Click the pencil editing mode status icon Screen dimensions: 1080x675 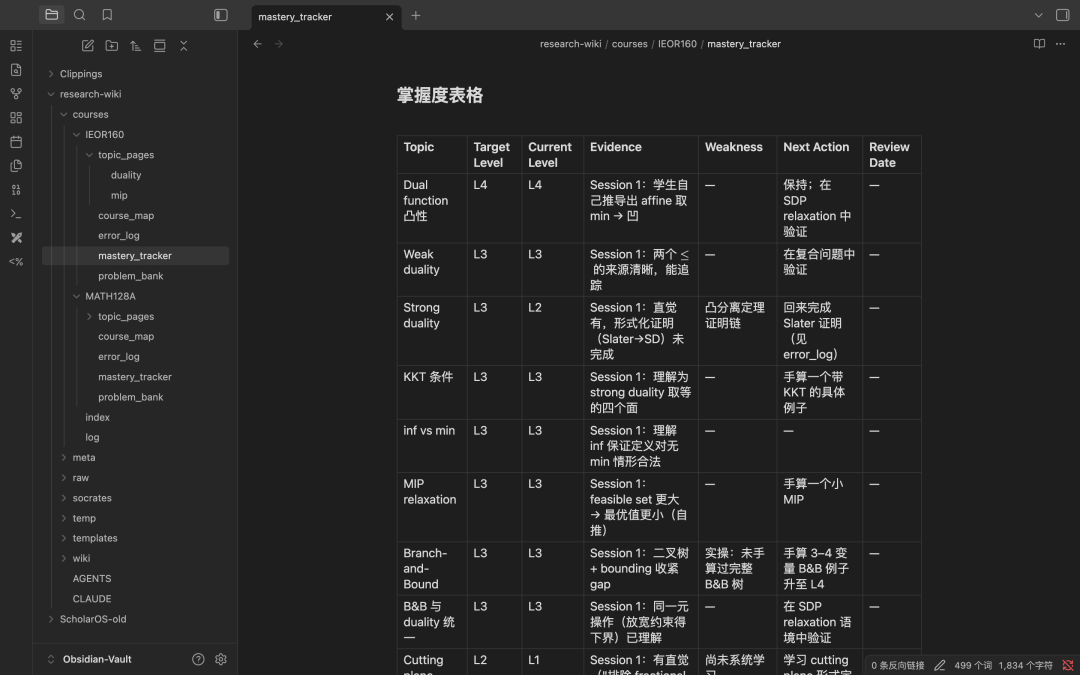(x=939, y=665)
